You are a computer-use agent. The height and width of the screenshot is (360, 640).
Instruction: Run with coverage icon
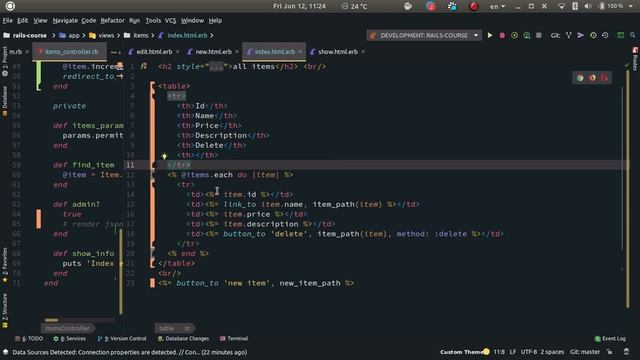514,36
